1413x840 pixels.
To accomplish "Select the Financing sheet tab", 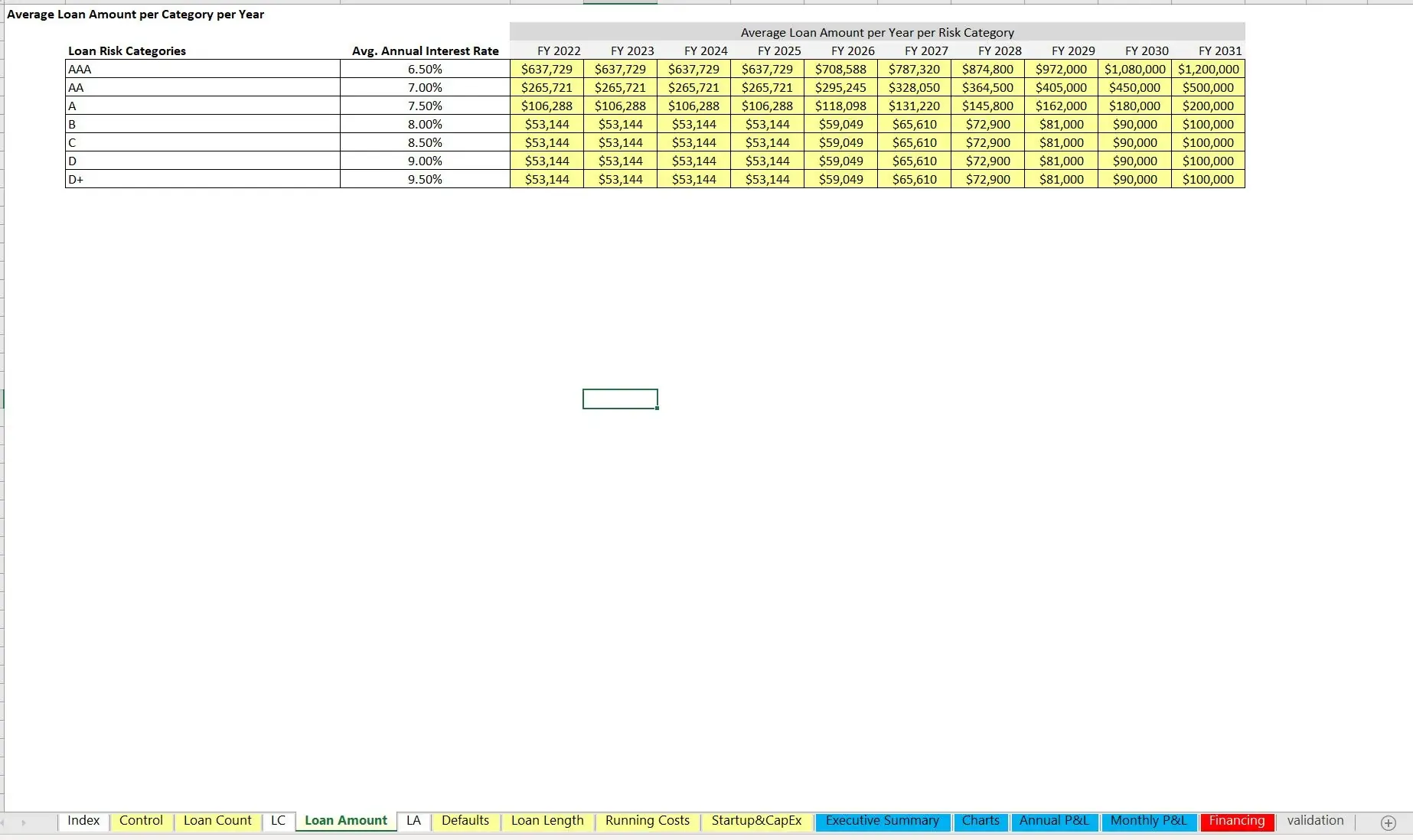I will click(x=1236, y=821).
